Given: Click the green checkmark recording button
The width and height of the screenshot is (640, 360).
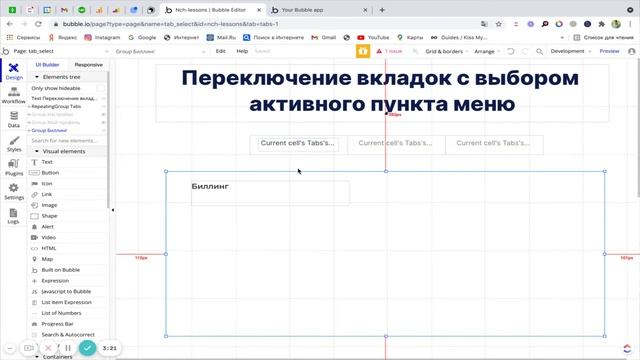Looking at the screenshot, I should [x=87, y=348].
